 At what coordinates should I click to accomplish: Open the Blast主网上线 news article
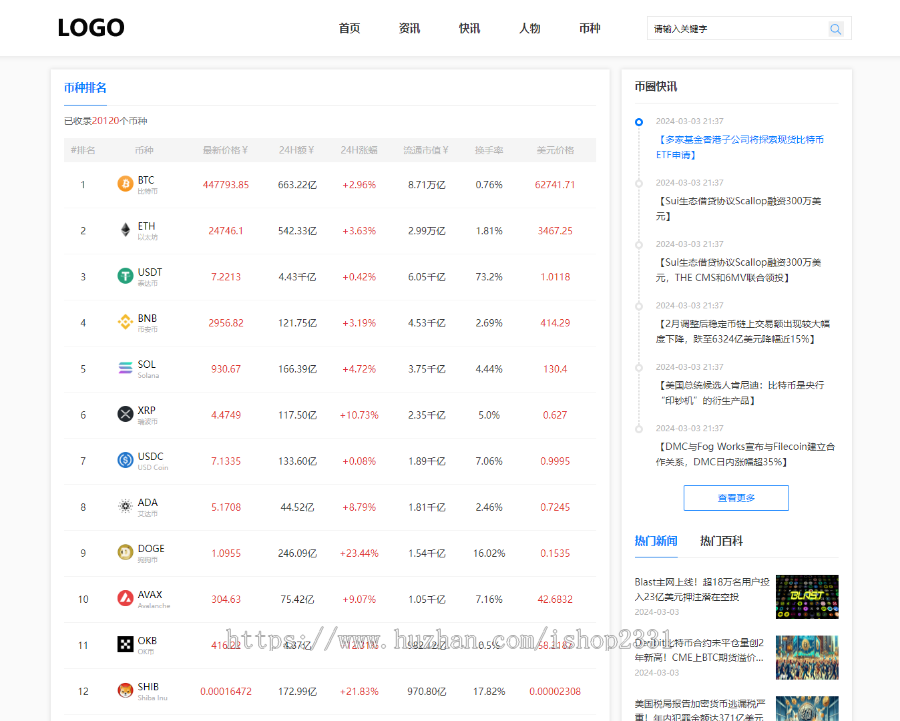tap(702, 590)
